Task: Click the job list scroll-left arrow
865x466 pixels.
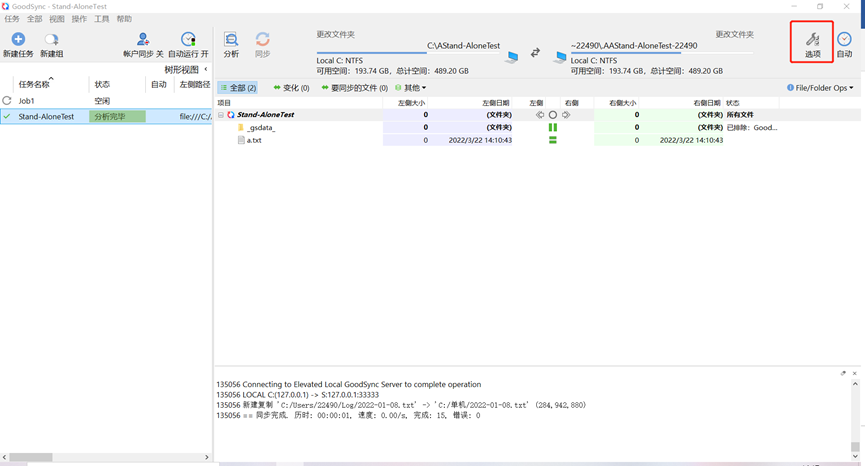Action: click(x=4, y=457)
